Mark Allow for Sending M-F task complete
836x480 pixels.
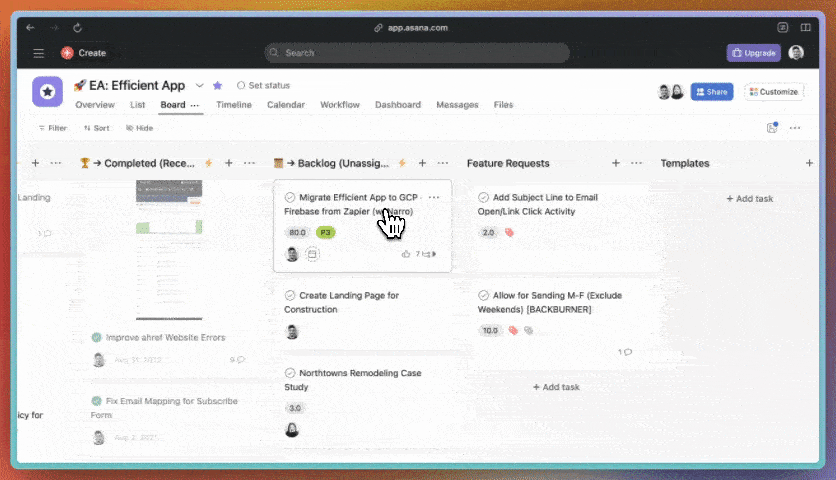pyautogui.click(x=484, y=295)
